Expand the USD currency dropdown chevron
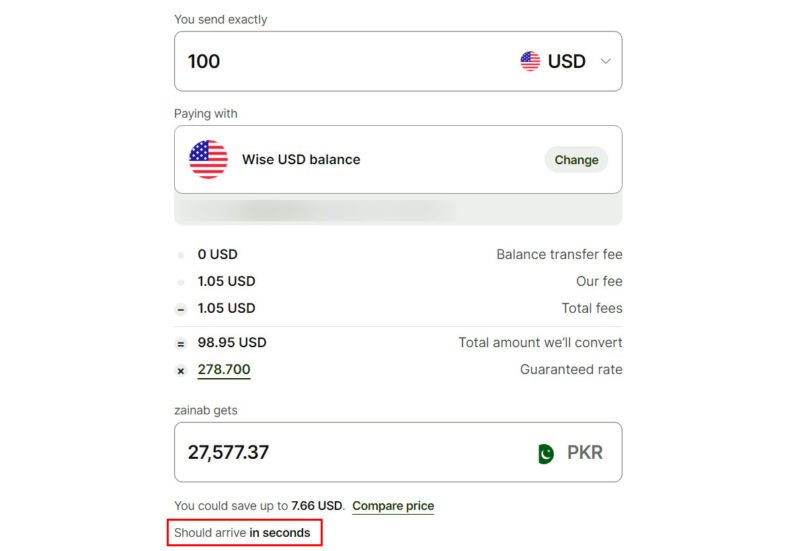The image size is (800, 551). coord(605,61)
